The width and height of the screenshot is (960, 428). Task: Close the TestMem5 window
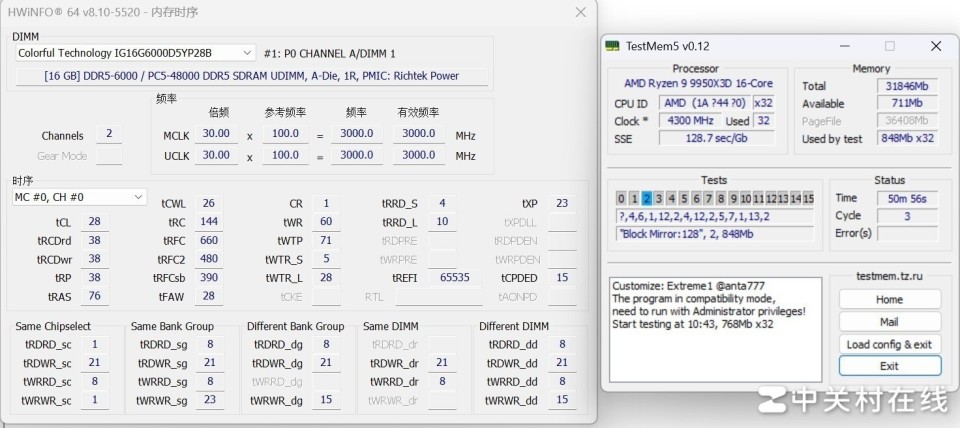(936, 46)
